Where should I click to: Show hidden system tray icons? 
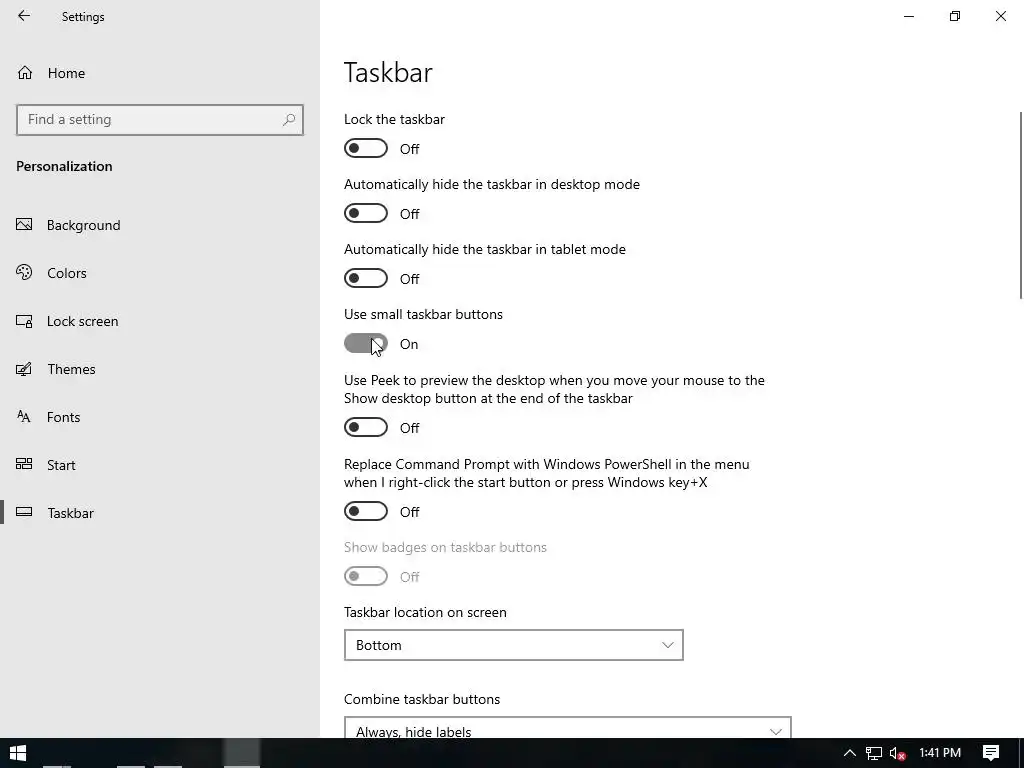850,753
